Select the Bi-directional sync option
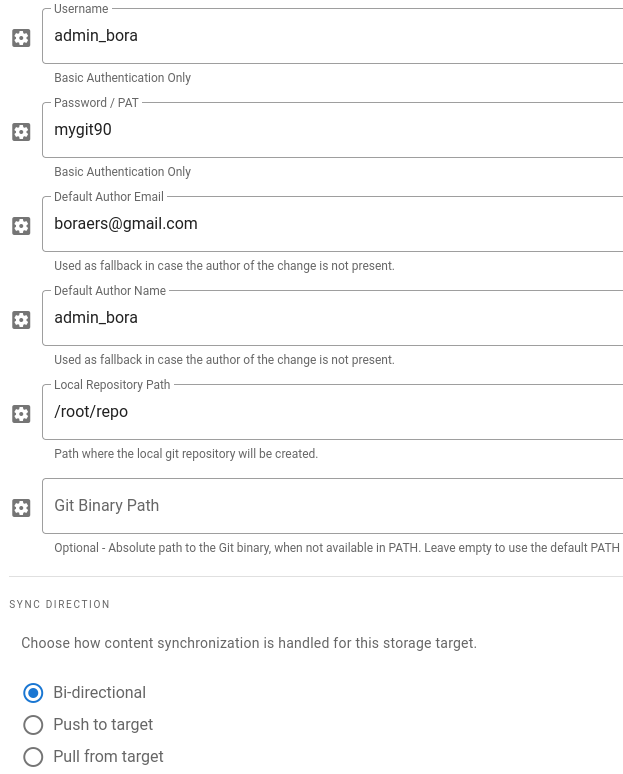623x774 pixels. [33, 693]
